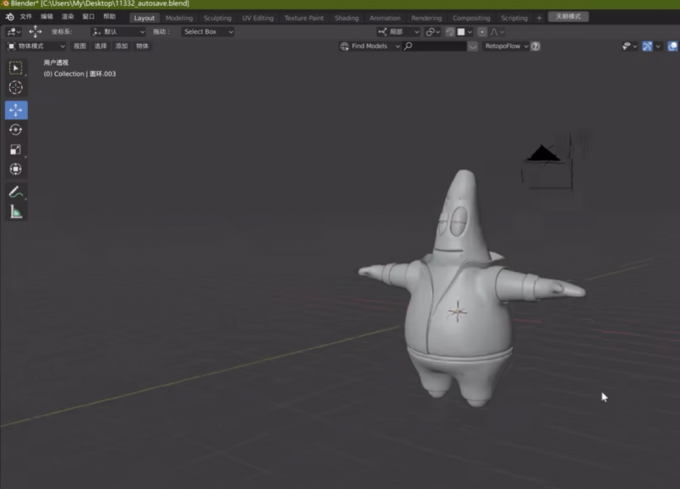Image resolution: width=680 pixels, height=489 pixels.
Task: Toggle the viewport gizmo display
Action: tap(647, 46)
